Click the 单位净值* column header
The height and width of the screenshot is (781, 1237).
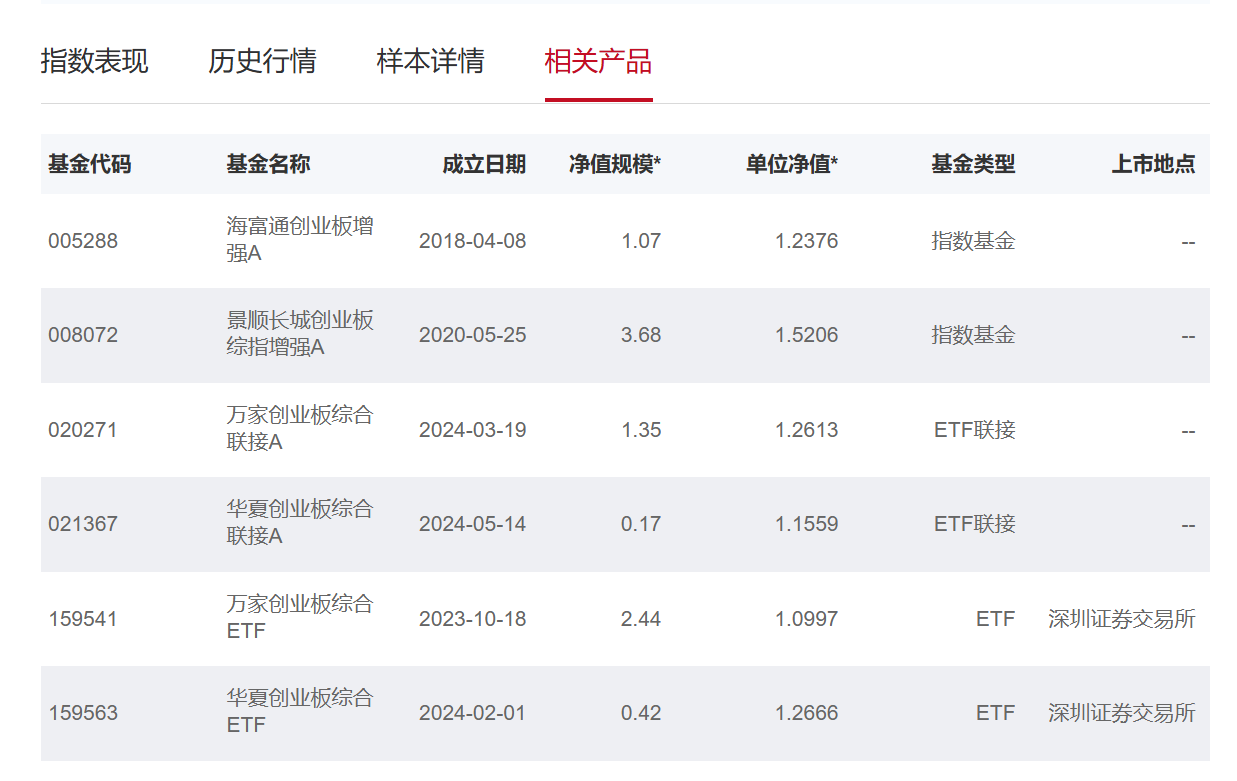pos(792,164)
